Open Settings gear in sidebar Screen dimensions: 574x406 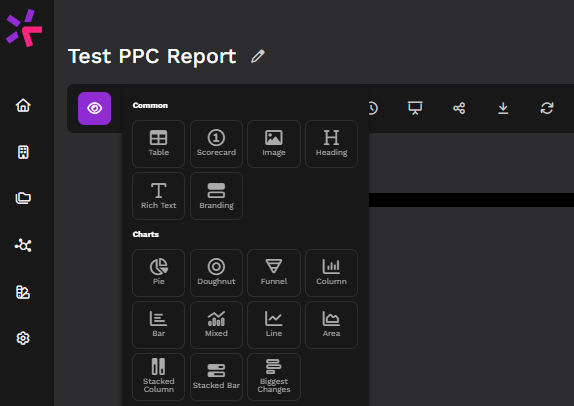coord(23,338)
